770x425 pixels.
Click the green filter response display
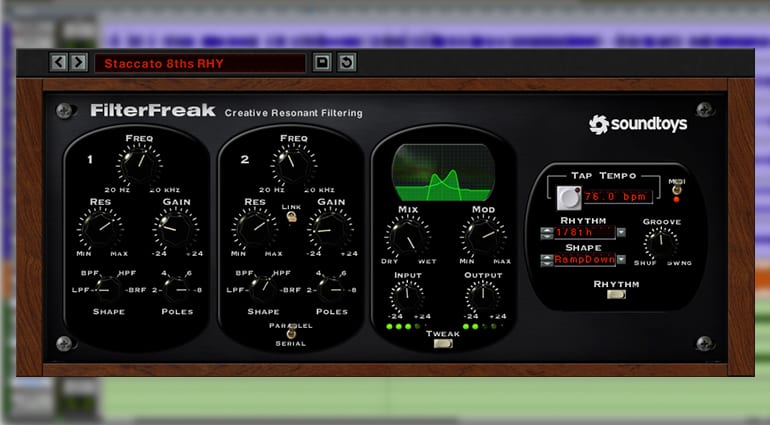pos(443,172)
